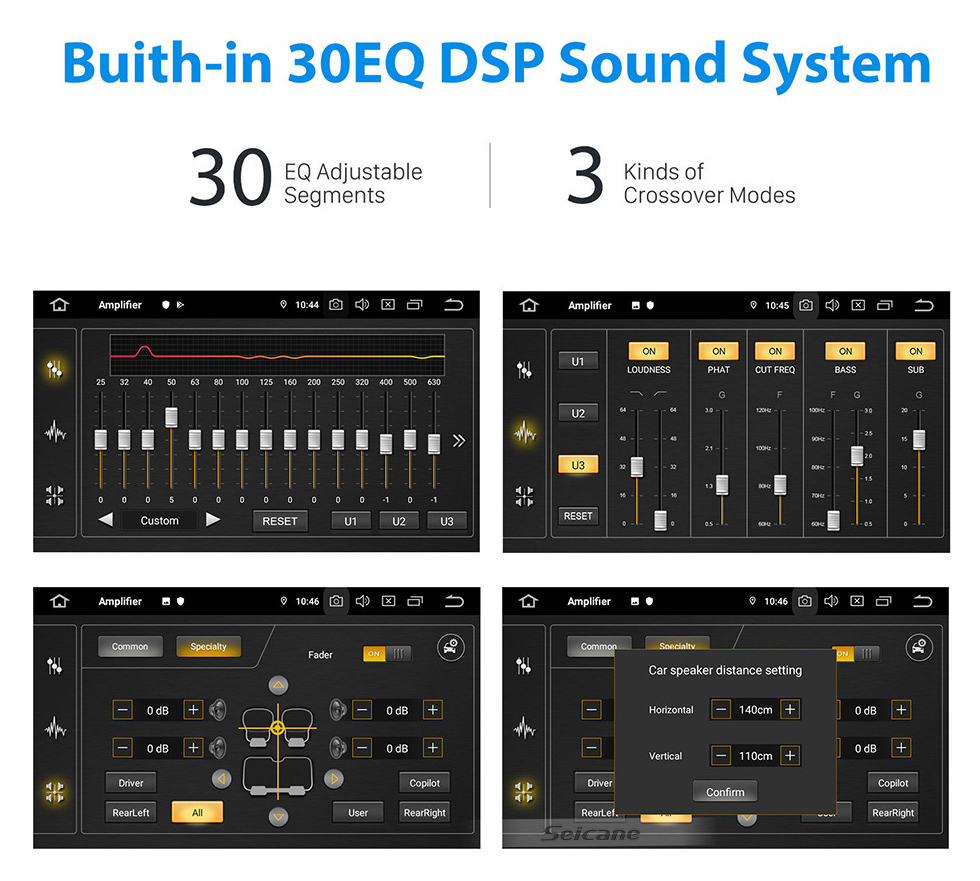980x881 pixels.
Task: Shift balance right using the right arrow
Action: click(334, 779)
